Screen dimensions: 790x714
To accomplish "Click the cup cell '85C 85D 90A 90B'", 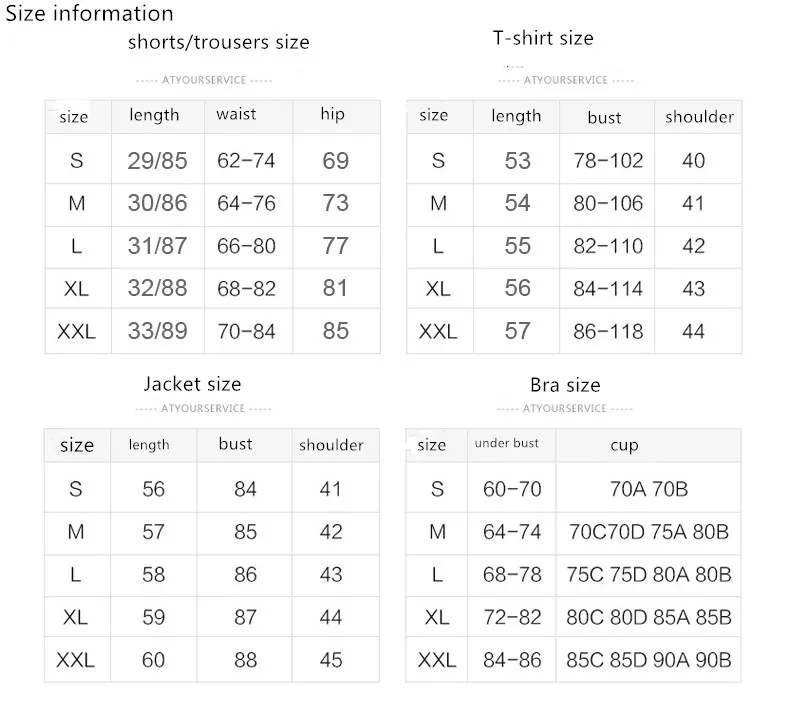I will pos(649,660).
